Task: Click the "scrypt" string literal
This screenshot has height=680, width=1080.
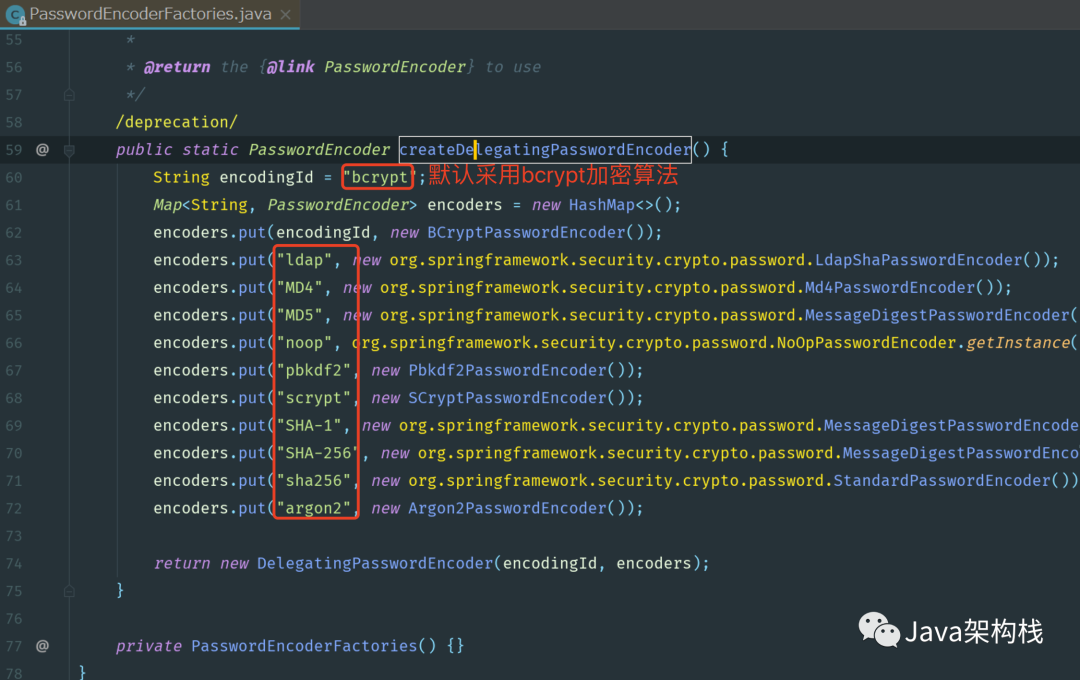Action: point(314,398)
